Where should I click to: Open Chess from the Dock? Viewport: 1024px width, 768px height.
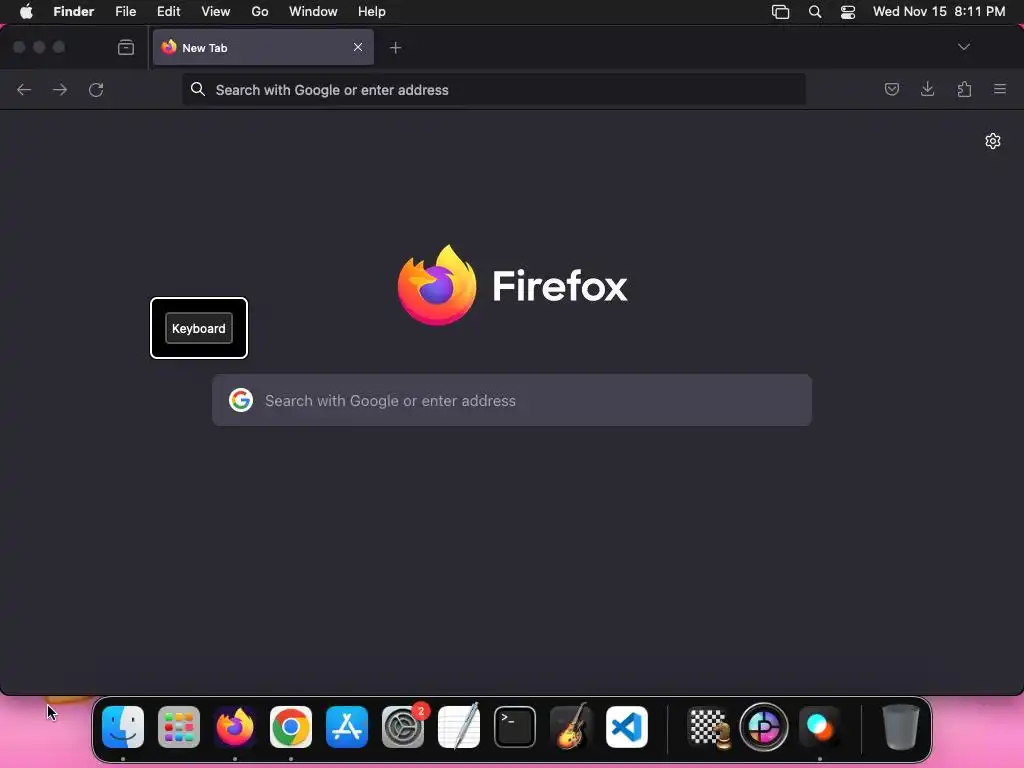click(x=710, y=727)
